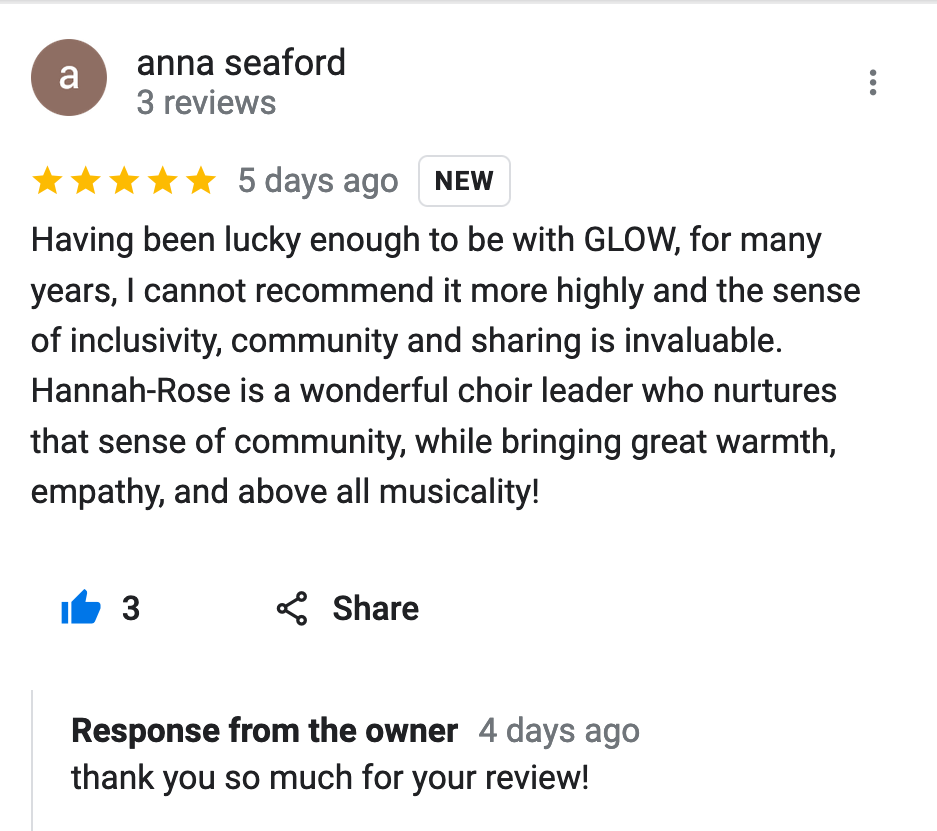Click the "Share" text label
This screenshot has width=937, height=831.
(376, 609)
